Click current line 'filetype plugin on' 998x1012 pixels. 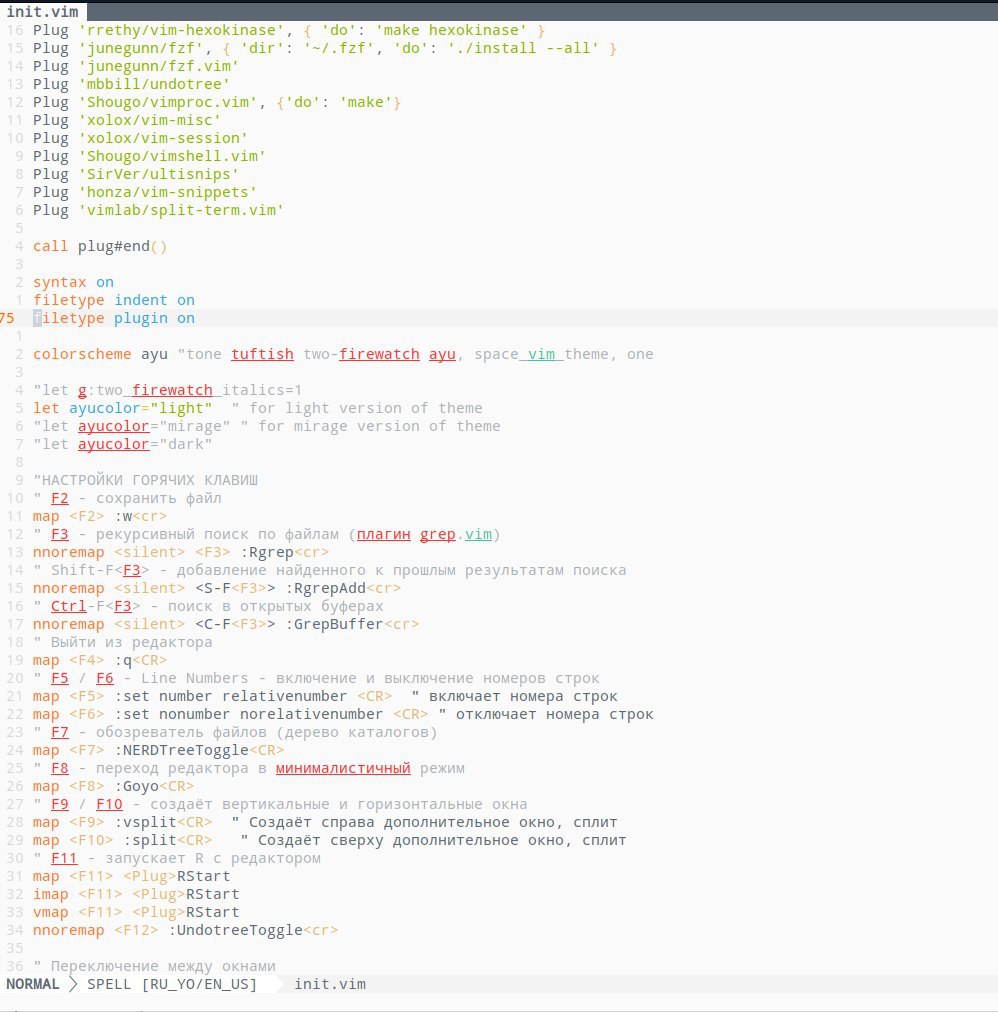pyautogui.click(x=114, y=319)
